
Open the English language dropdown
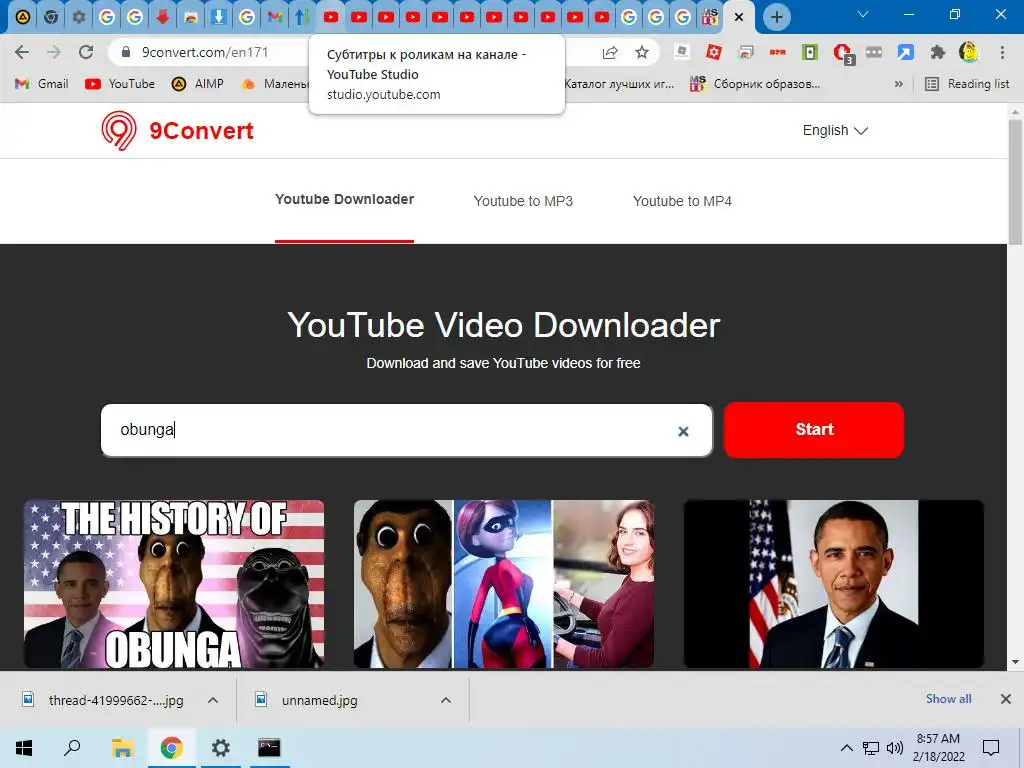click(835, 131)
